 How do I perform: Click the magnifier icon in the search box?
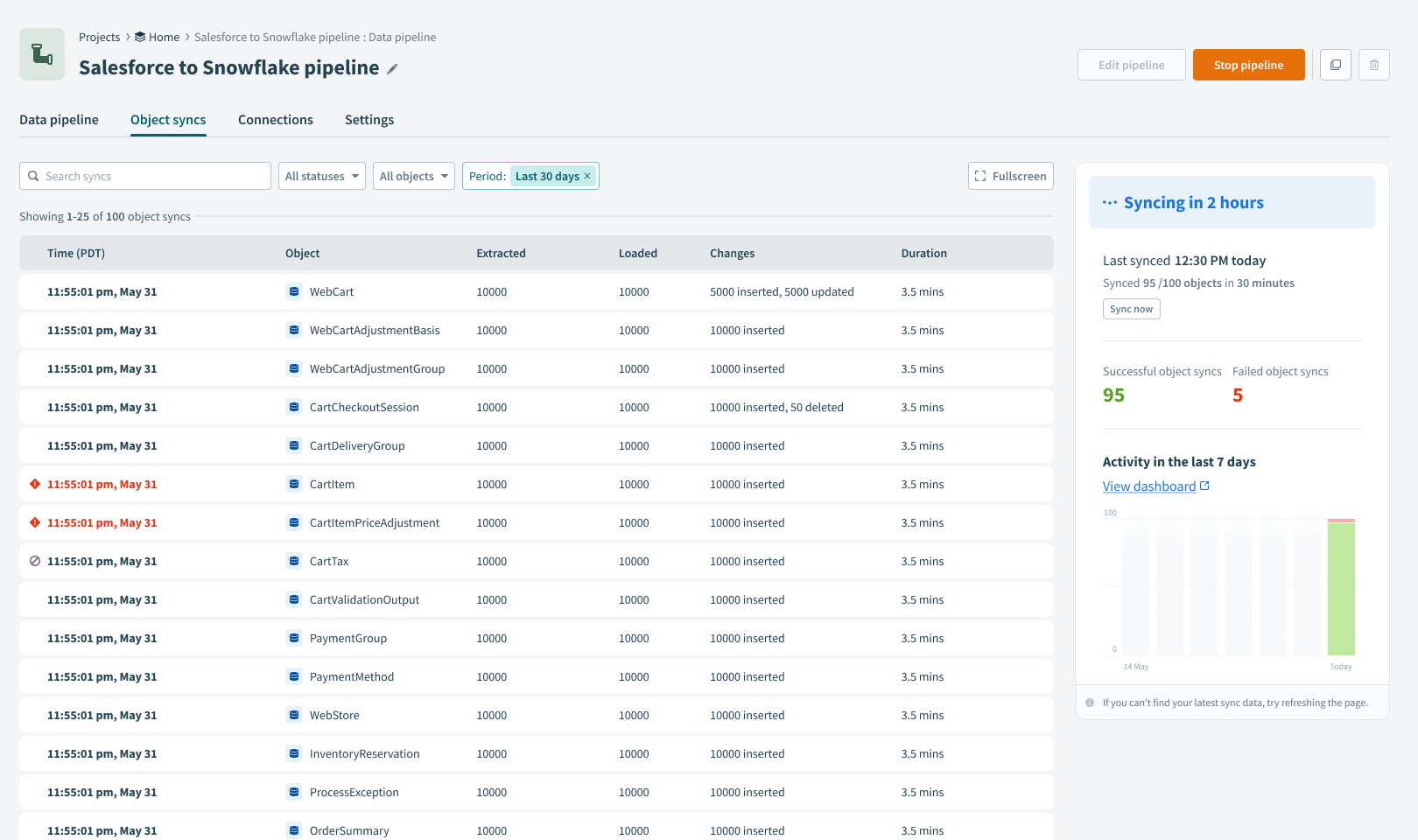tap(33, 176)
